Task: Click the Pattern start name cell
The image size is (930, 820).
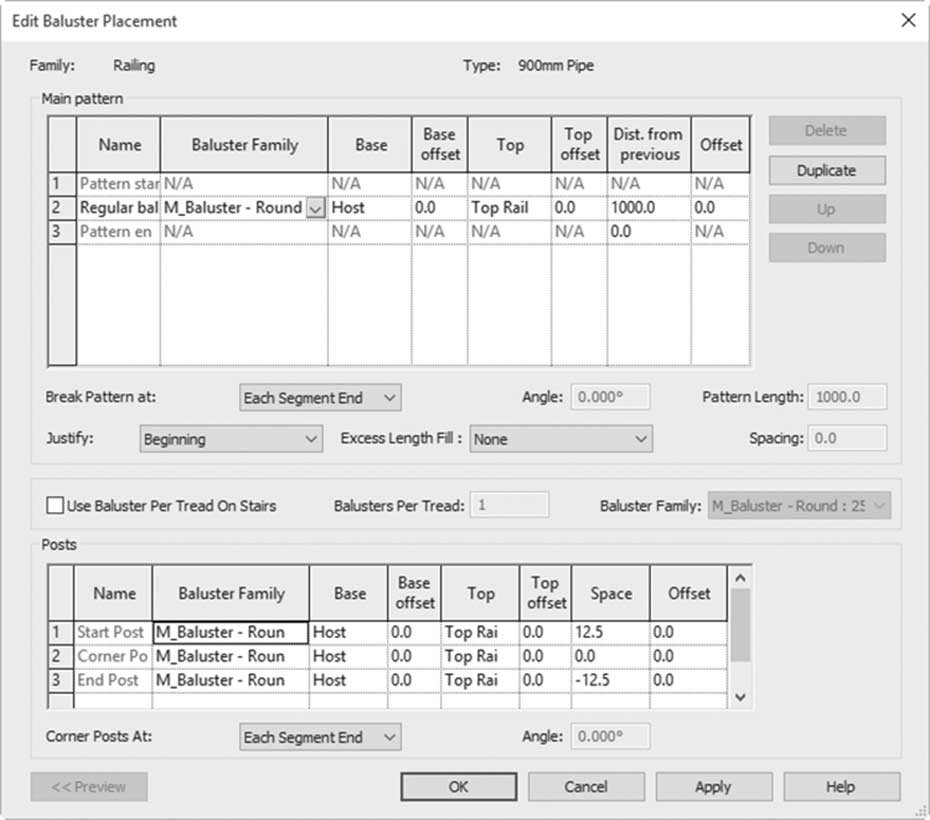Action: tap(119, 184)
